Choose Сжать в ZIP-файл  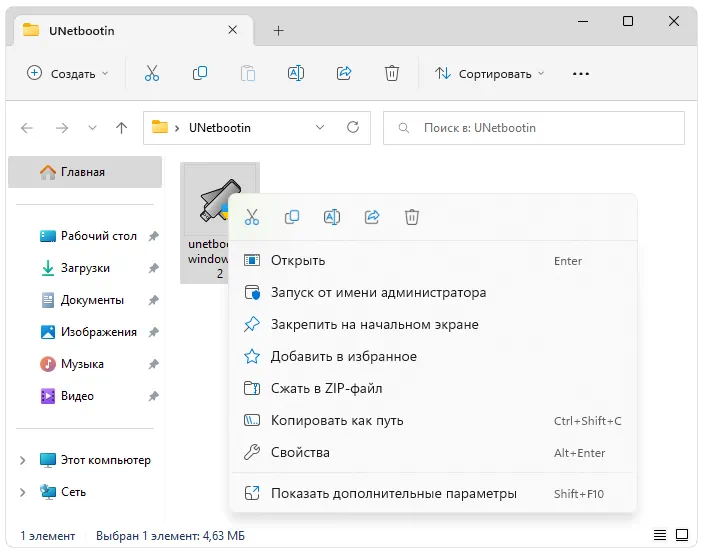click(x=433, y=388)
